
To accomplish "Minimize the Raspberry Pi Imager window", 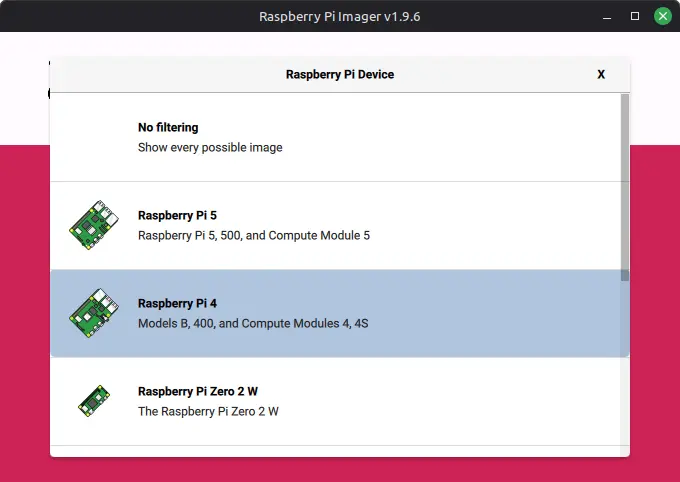I will (x=606, y=16).
